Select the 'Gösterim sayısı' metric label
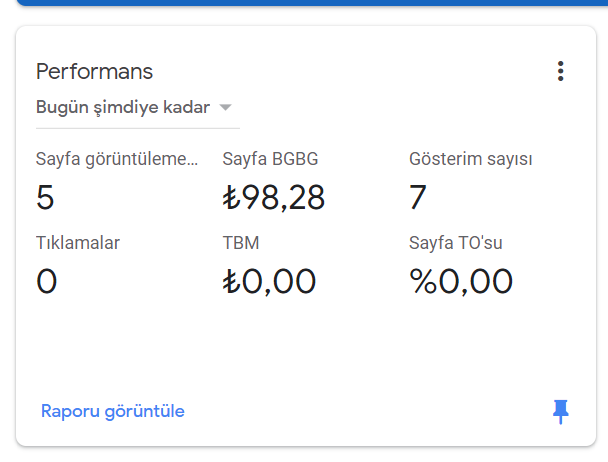This screenshot has height=462, width=608. pos(471,159)
